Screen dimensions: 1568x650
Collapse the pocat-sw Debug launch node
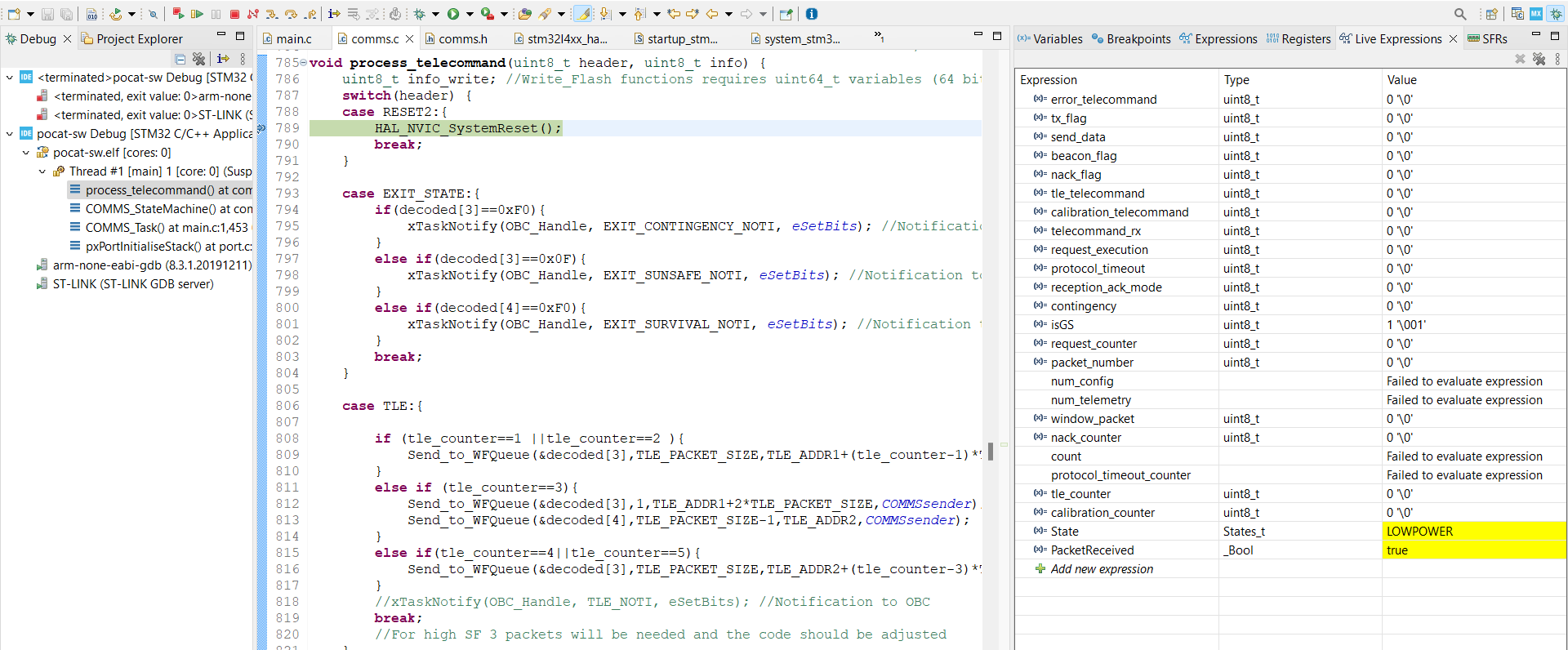(10, 134)
